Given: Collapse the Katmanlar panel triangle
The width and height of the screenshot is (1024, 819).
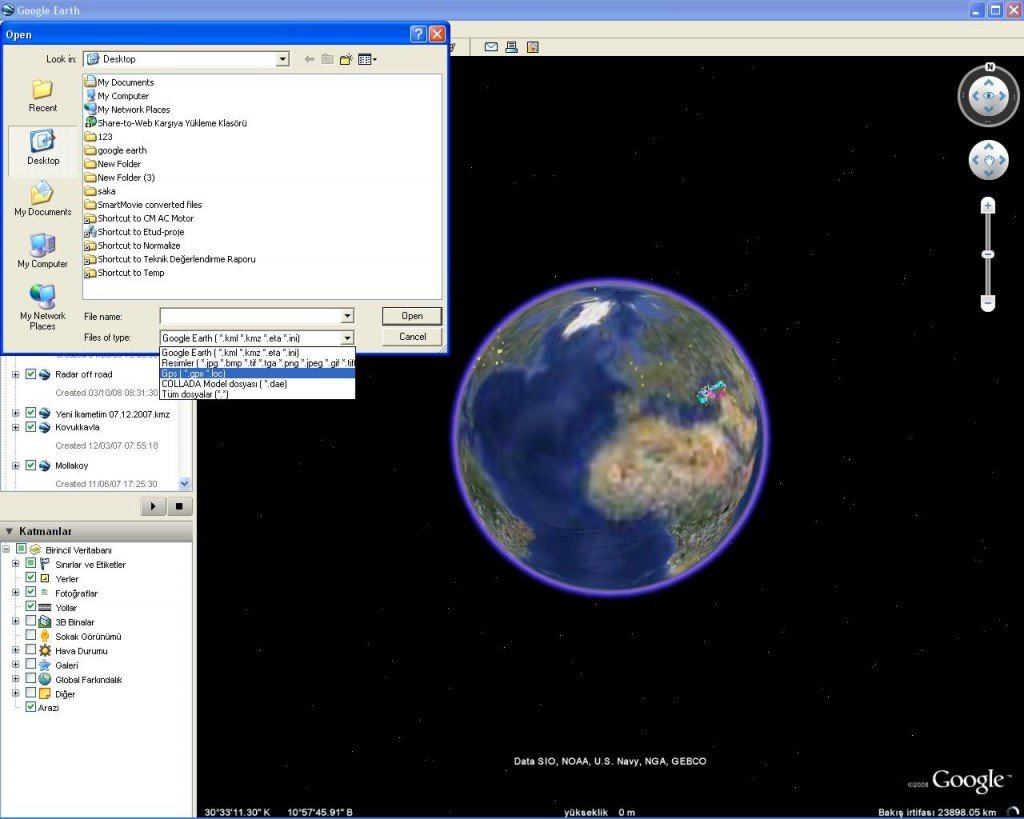Looking at the screenshot, I should click(x=9, y=531).
